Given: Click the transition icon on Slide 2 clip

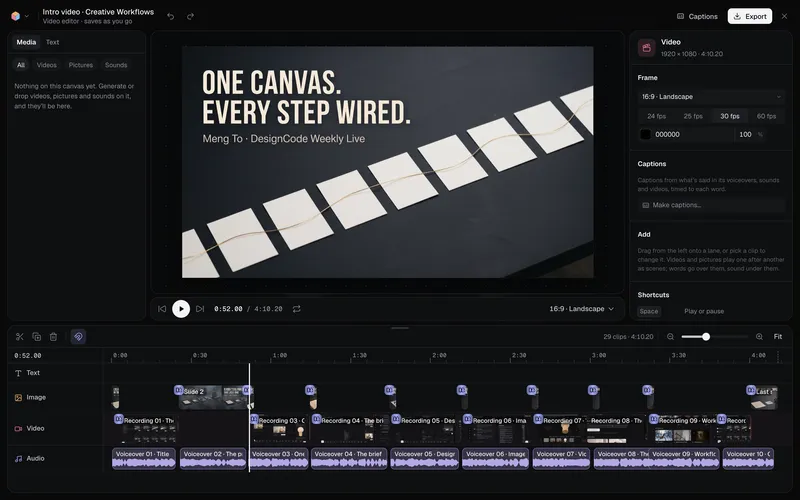Looking at the screenshot, I should click(179, 390).
